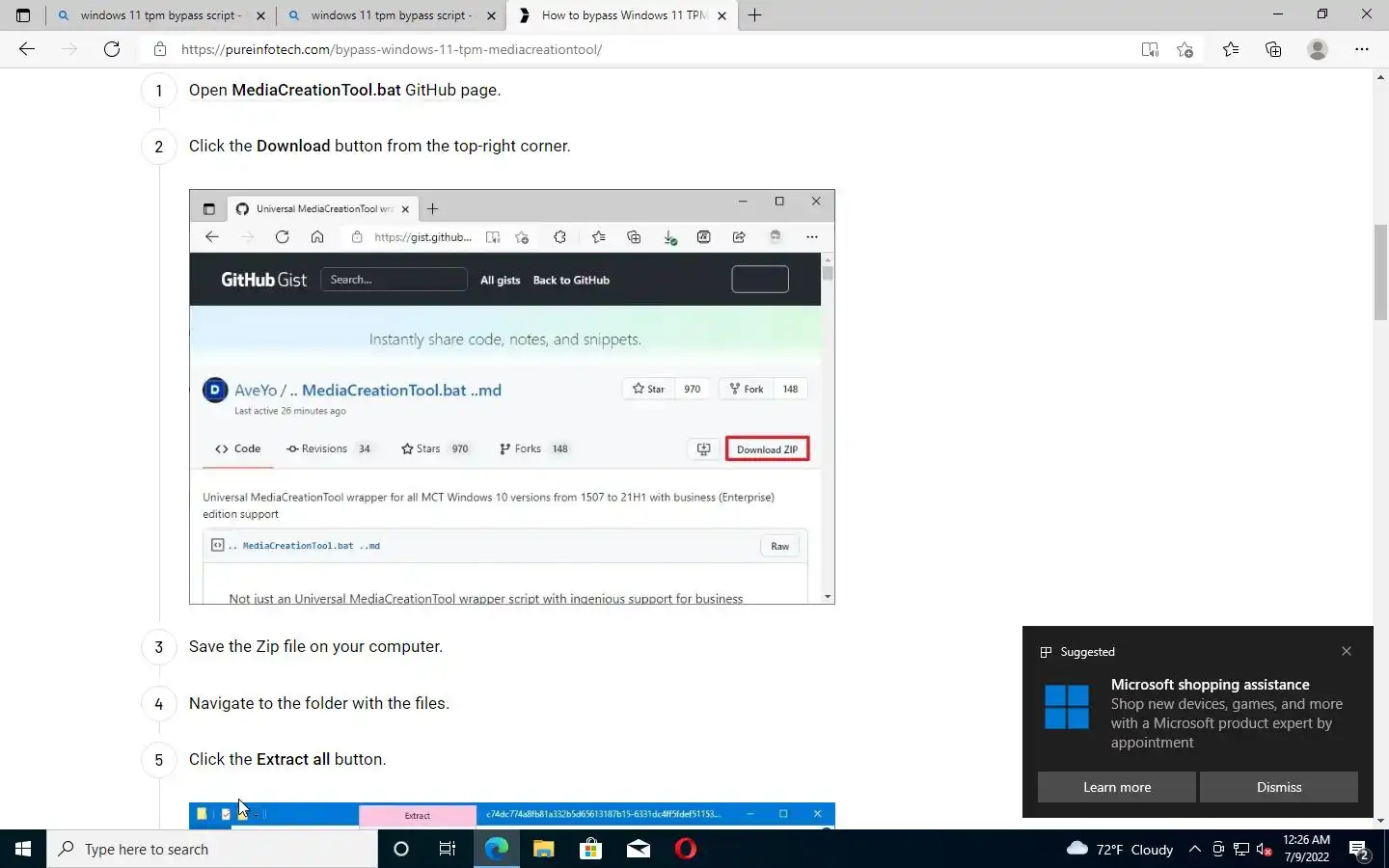Viewport: 1389px width, 868px height.
Task: Open the volume control tray icon
Action: [1265, 849]
